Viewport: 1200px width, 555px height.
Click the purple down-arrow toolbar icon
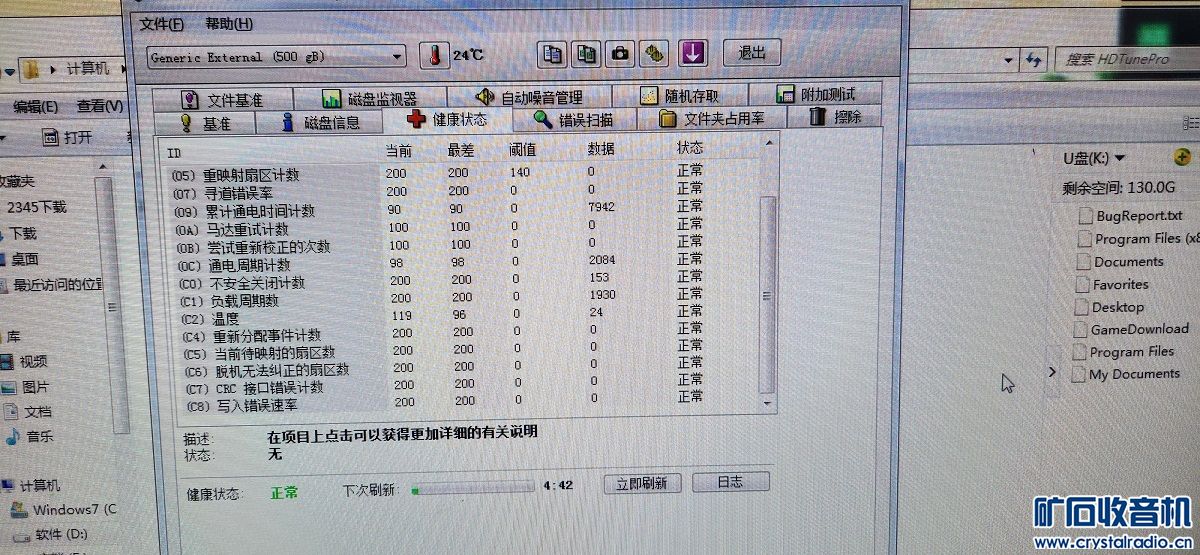tap(693, 53)
